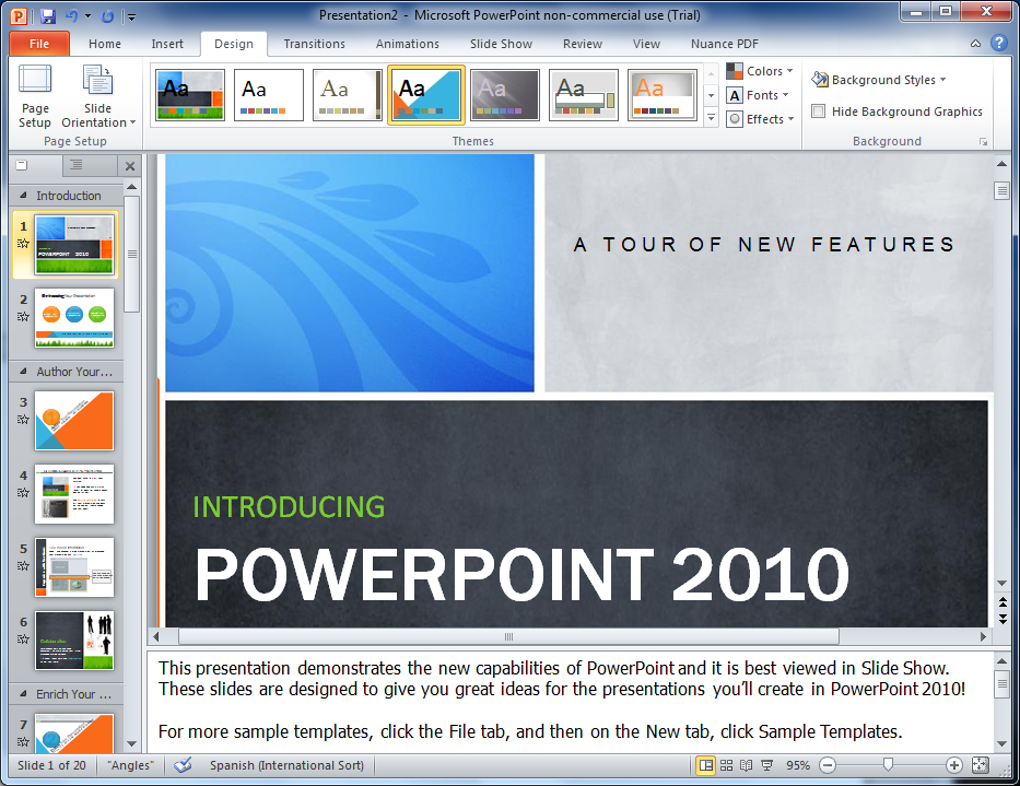The image size is (1020, 786).
Task: Close the slides thumbnail pane
Action: click(130, 166)
